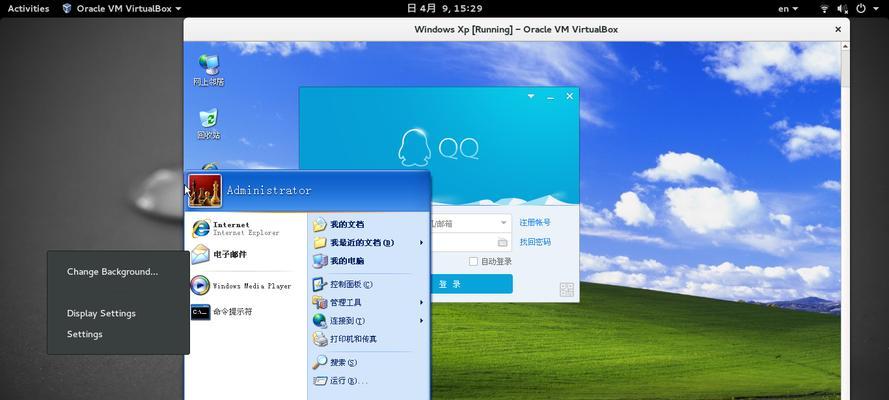Click the 搜索 magnifier icon

pyautogui.click(x=320, y=362)
